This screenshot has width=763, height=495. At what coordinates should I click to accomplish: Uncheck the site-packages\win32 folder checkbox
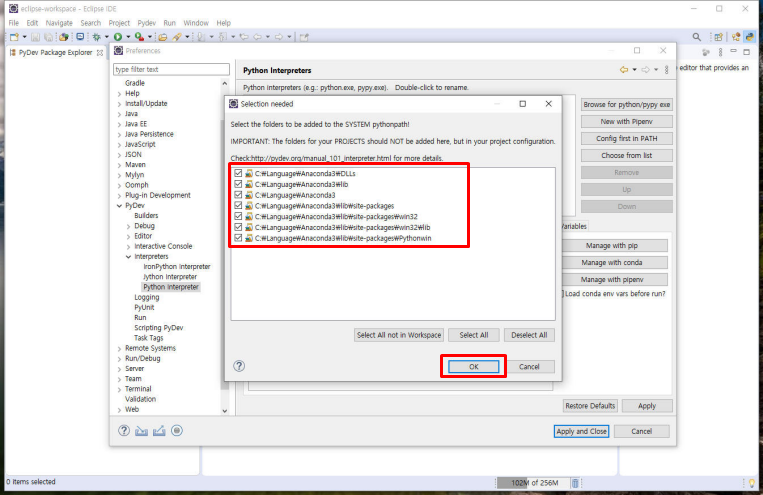pos(238,216)
